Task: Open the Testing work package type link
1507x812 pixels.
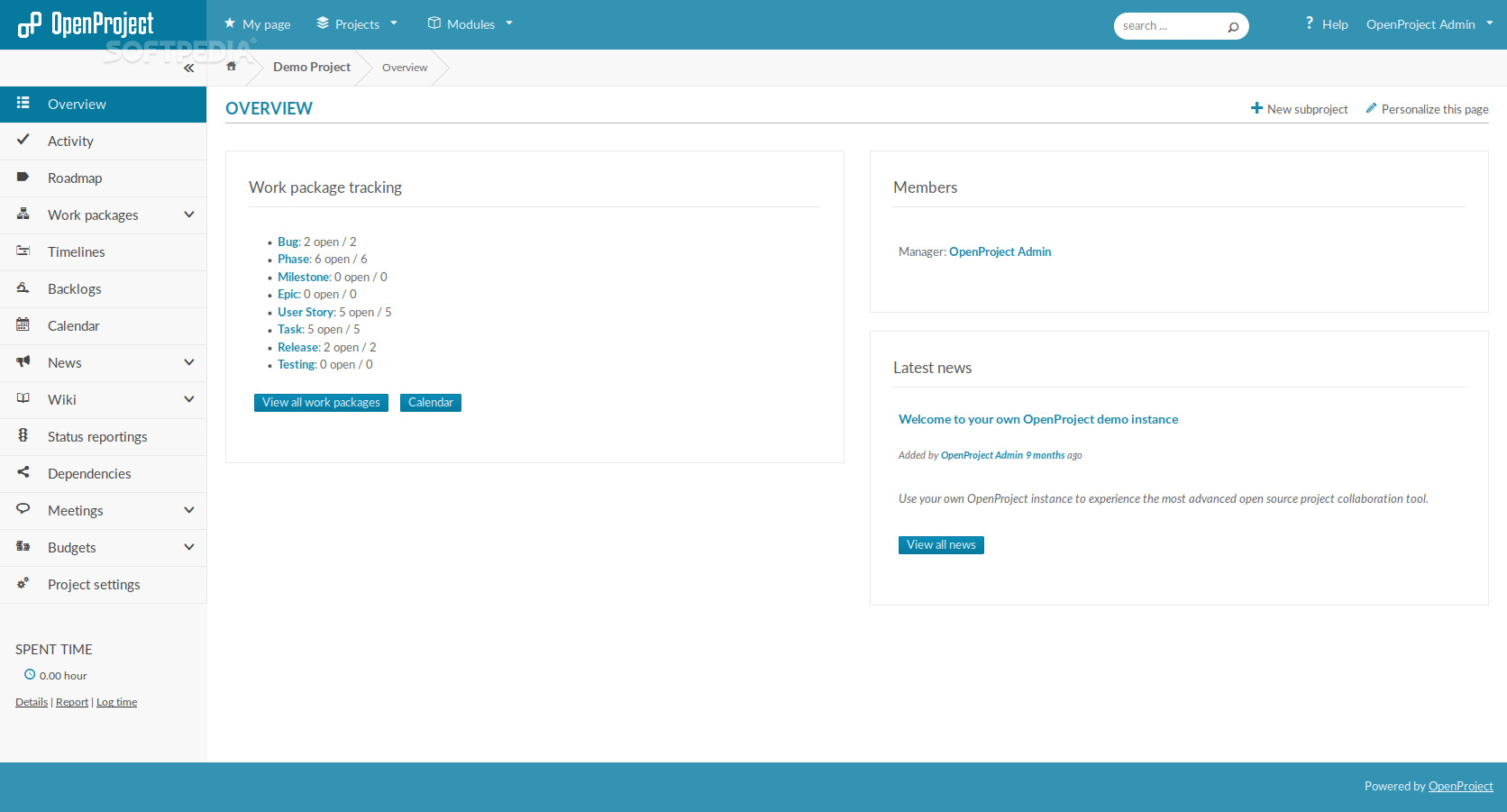Action: point(297,364)
